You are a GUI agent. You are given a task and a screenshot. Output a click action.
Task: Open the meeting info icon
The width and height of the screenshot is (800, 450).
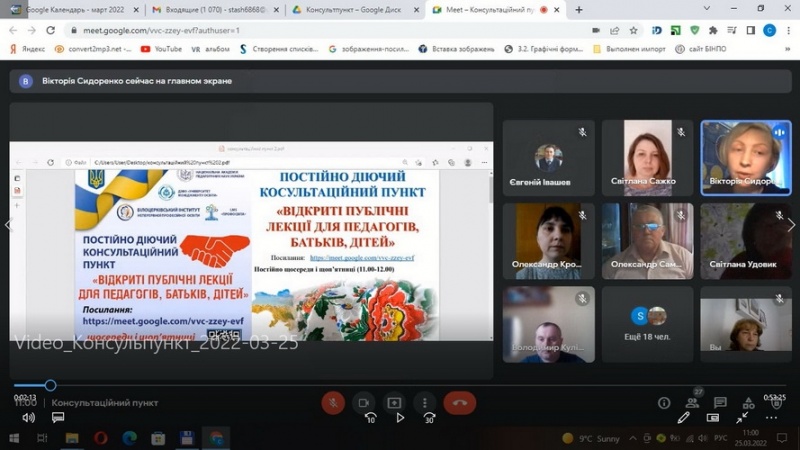[x=664, y=402]
